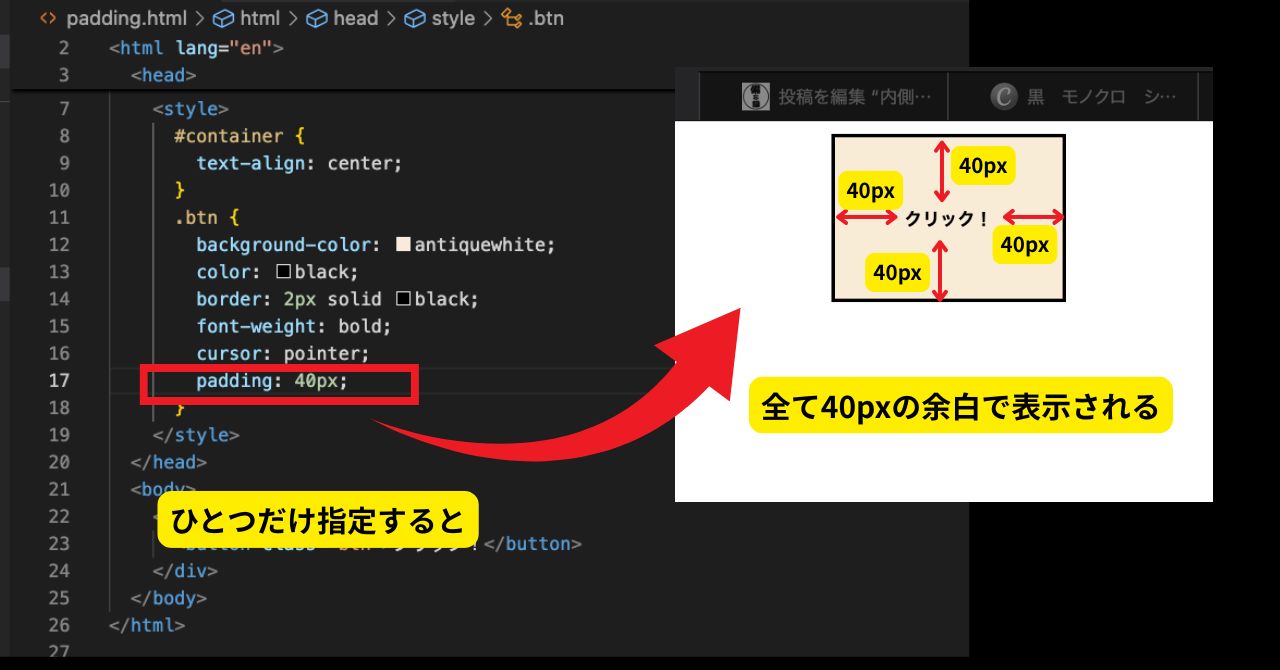Screen dimensions: 1280x670
Task: Open the black swatch on the border line
Action: click(404, 299)
